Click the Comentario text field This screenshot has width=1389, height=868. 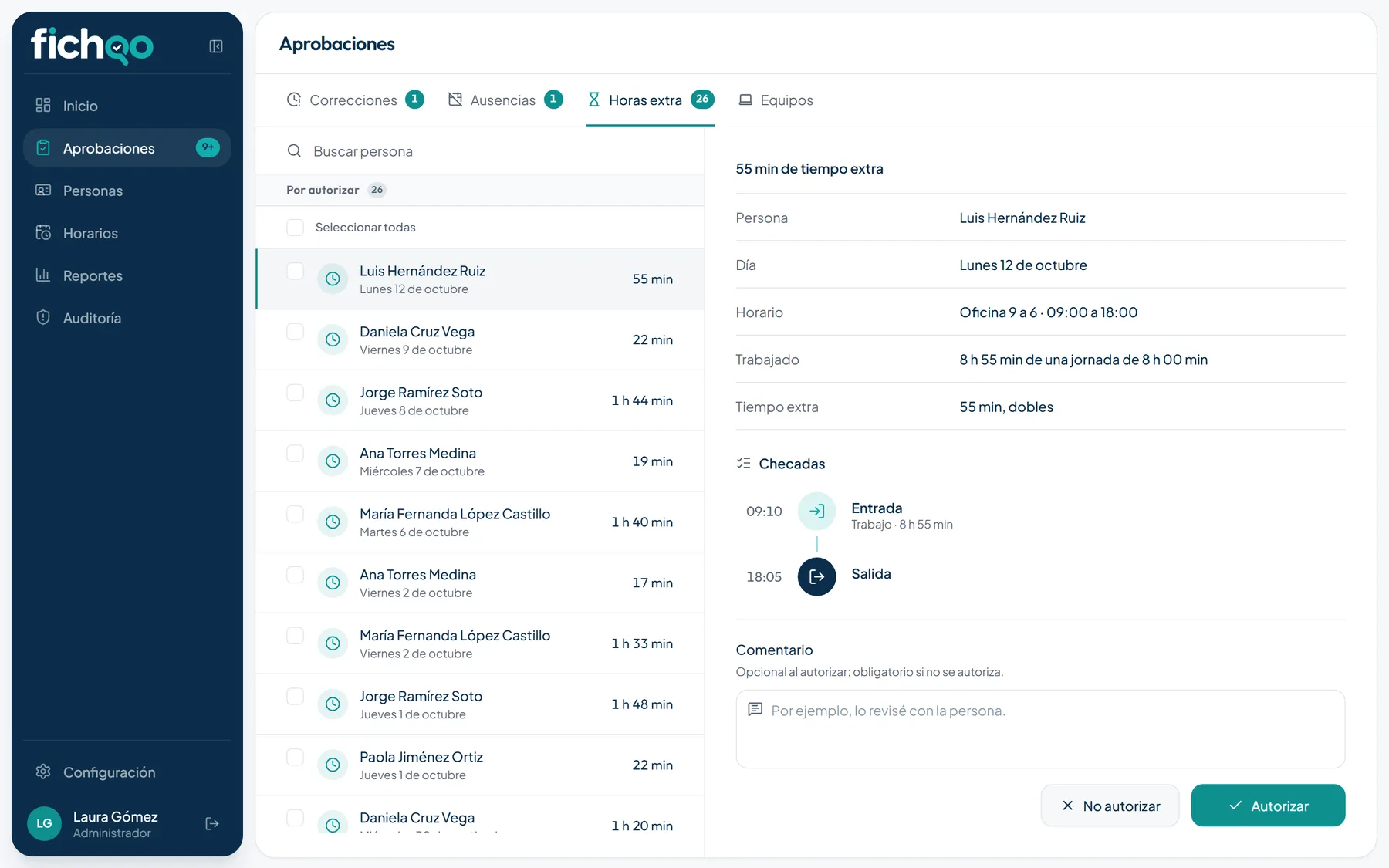point(1040,729)
